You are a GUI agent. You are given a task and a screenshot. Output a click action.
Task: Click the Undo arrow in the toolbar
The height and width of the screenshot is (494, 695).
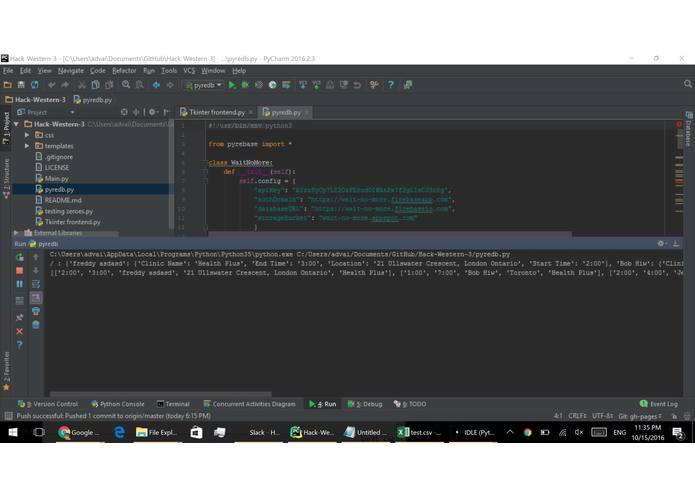pyautogui.click(x=51, y=85)
